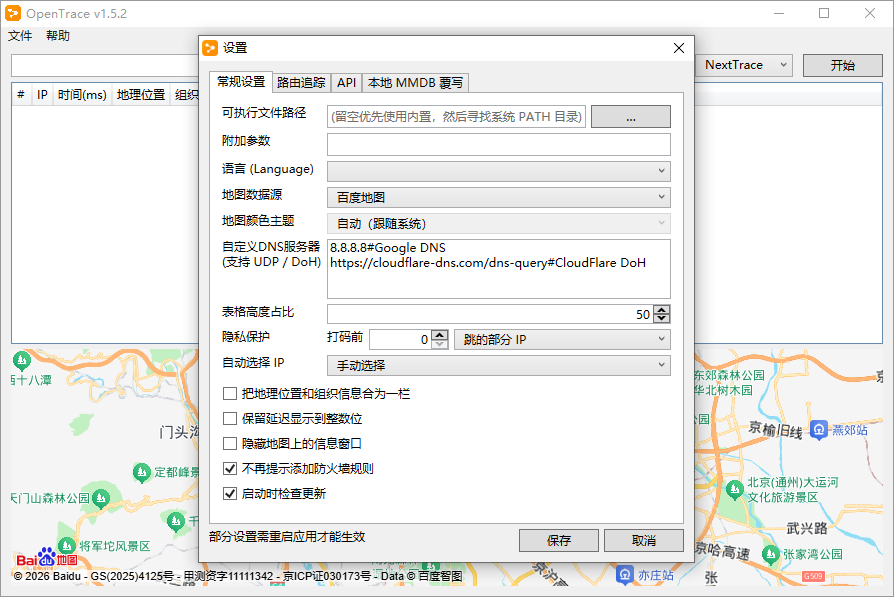Viewport: 894px width, 597px height.
Task: Uncheck 不再提示添加防火墙规则 checkbox
Action: [230, 469]
